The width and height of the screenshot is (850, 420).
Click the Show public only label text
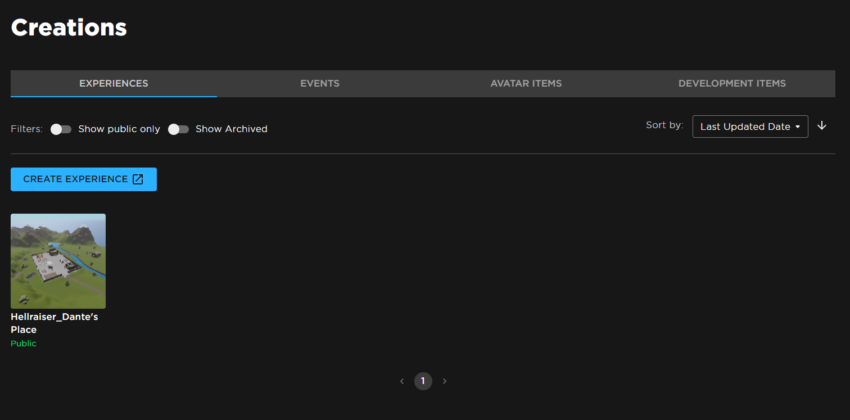[x=119, y=129]
